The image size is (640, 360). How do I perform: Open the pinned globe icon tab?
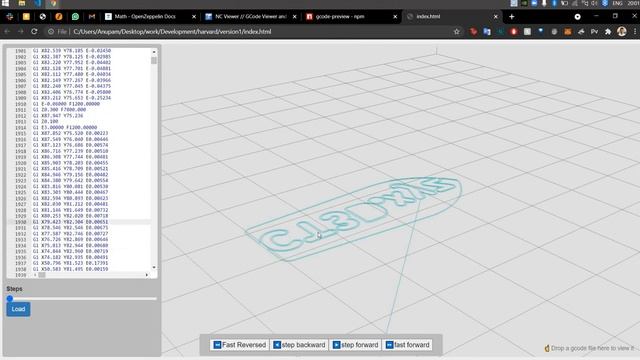pyautogui.click(x=42, y=17)
